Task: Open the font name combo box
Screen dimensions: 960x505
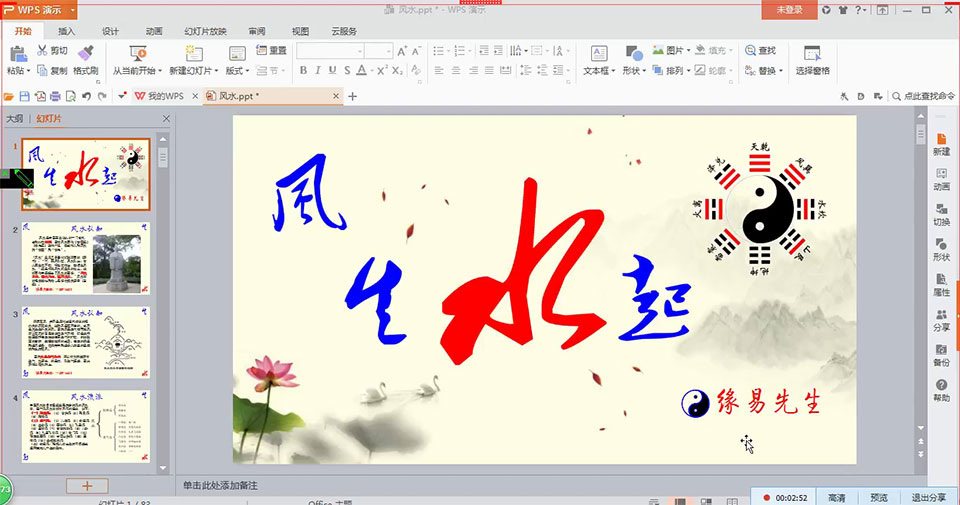Action: click(x=330, y=51)
